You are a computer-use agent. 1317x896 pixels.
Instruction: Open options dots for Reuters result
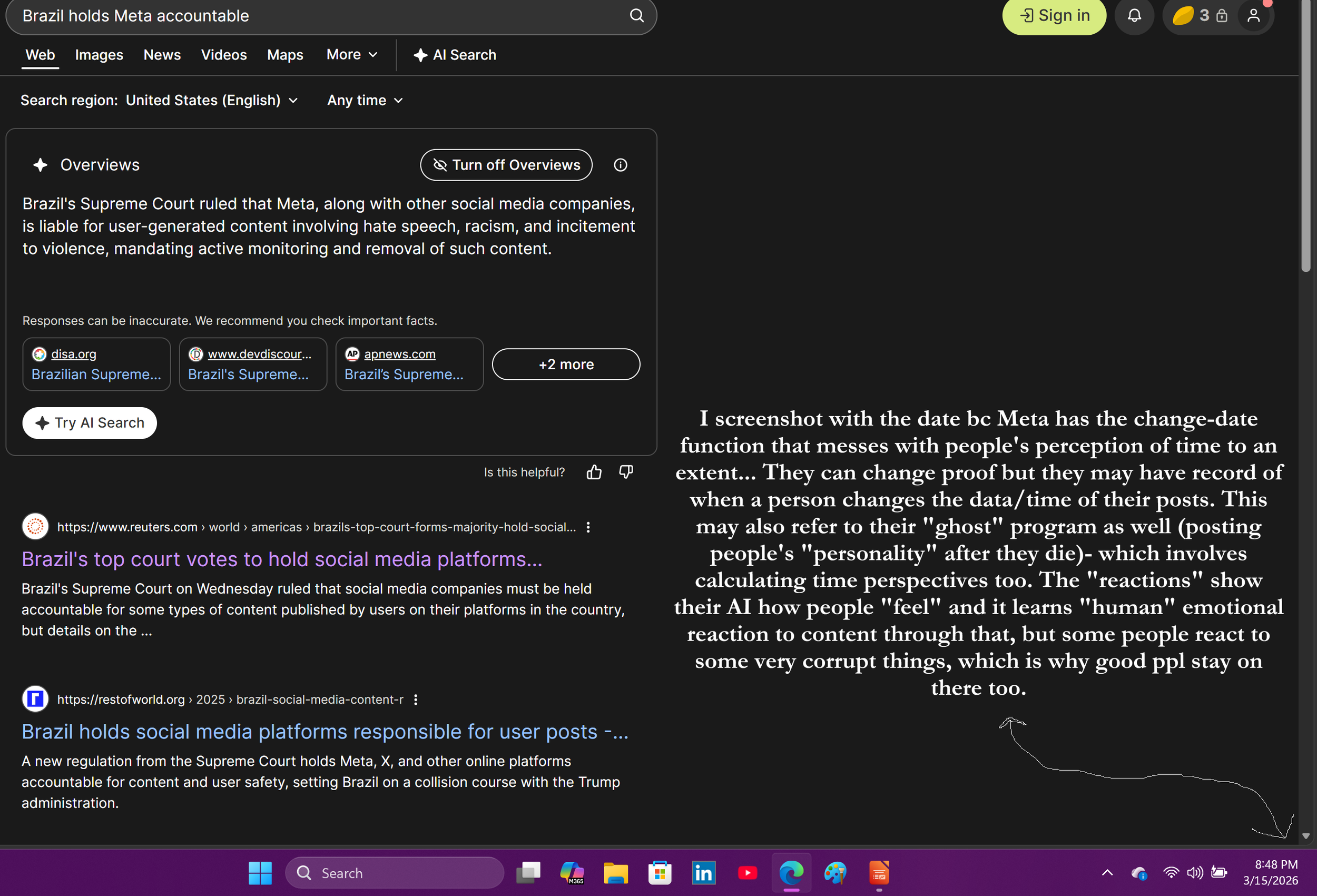[x=588, y=527]
